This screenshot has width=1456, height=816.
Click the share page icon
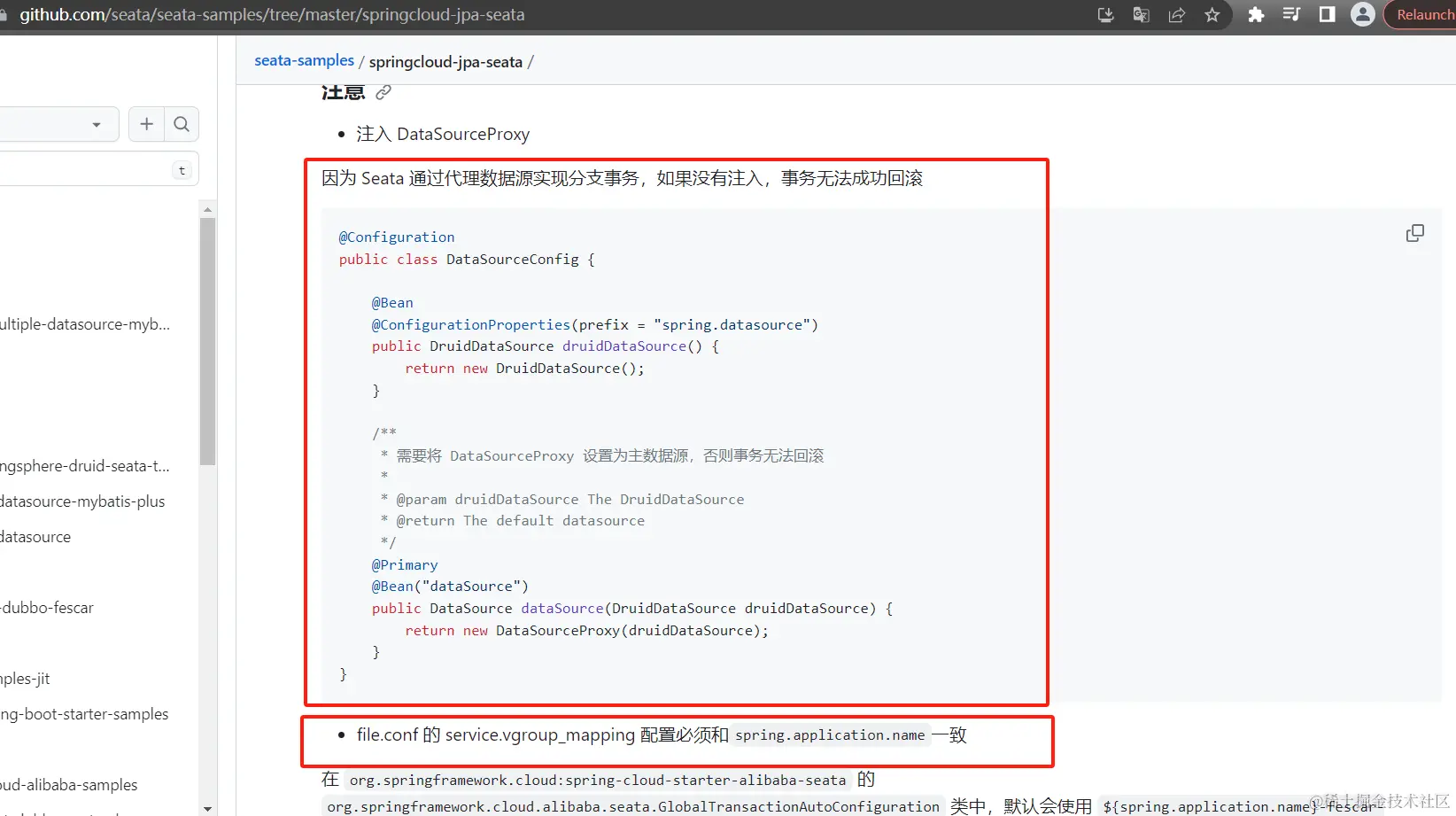(x=1177, y=15)
